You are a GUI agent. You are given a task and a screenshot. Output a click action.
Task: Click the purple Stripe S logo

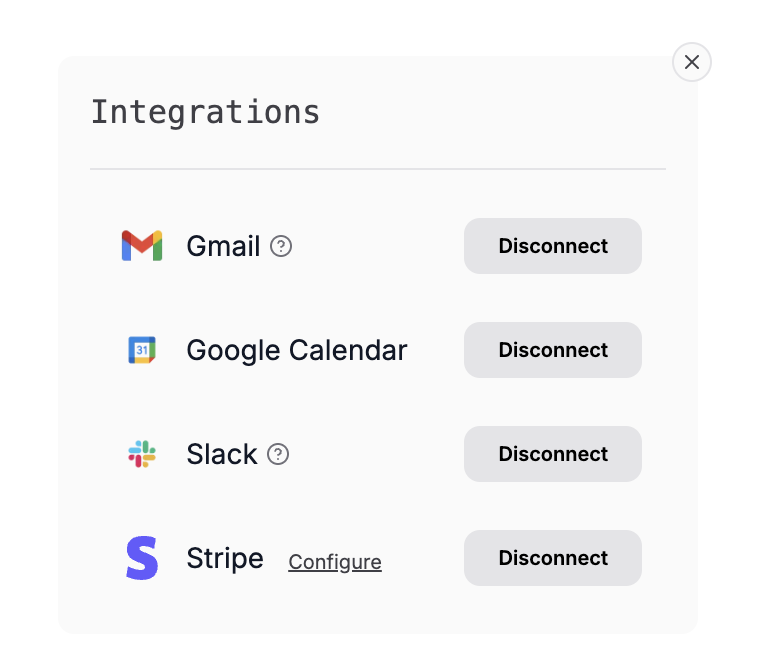tap(142, 558)
